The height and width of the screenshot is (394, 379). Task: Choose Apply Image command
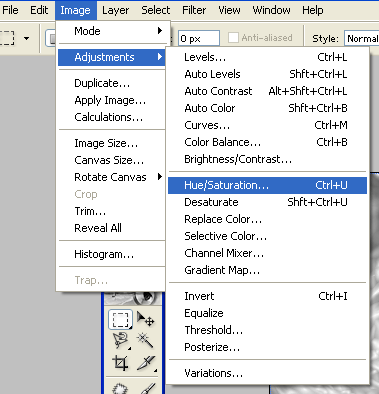point(112,100)
